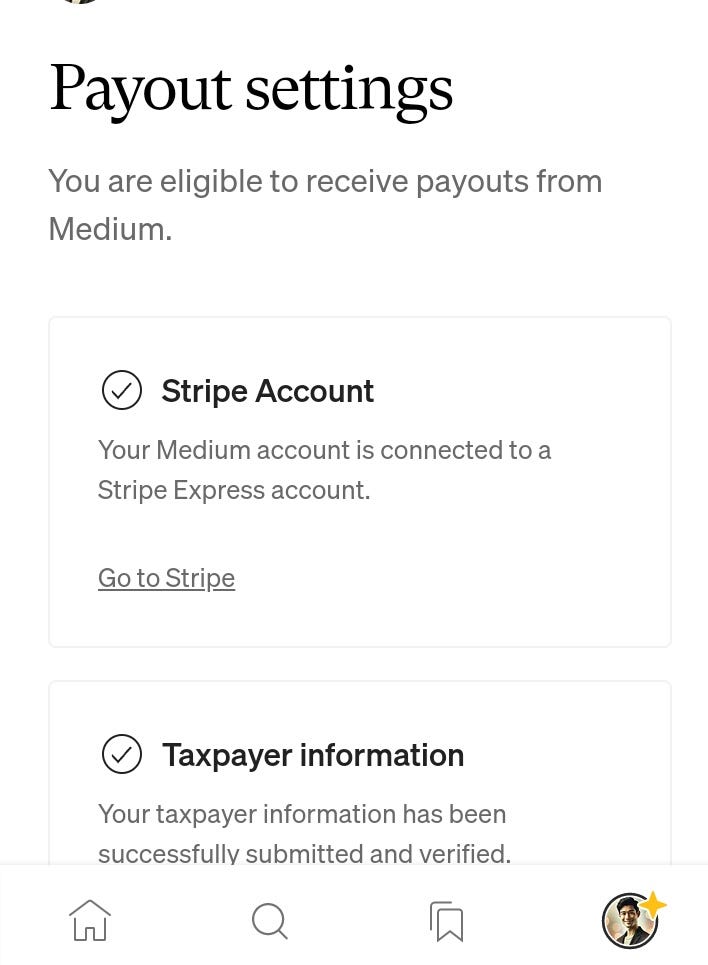Click the gold member star on the avatar
Screen dimensions: 708x965
[x=653, y=903]
